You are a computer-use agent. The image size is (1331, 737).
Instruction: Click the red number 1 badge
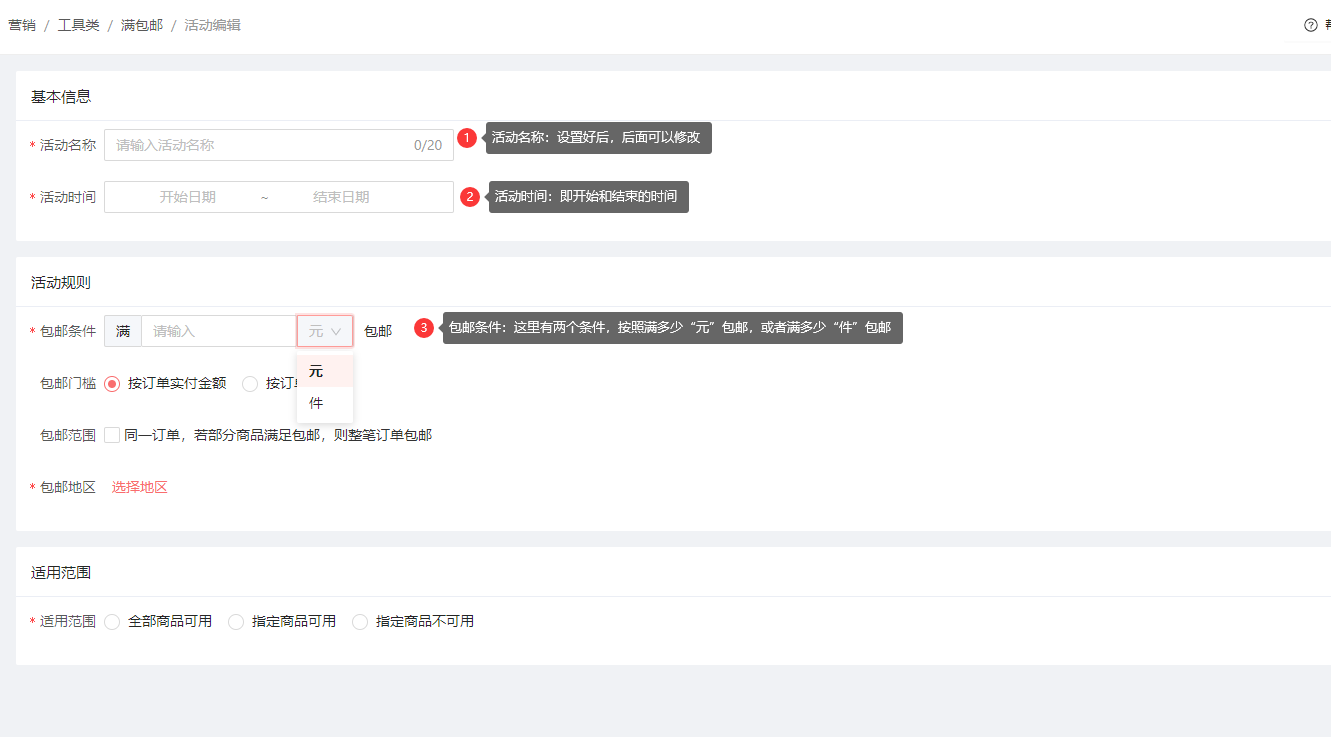pyautogui.click(x=466, y=138)
